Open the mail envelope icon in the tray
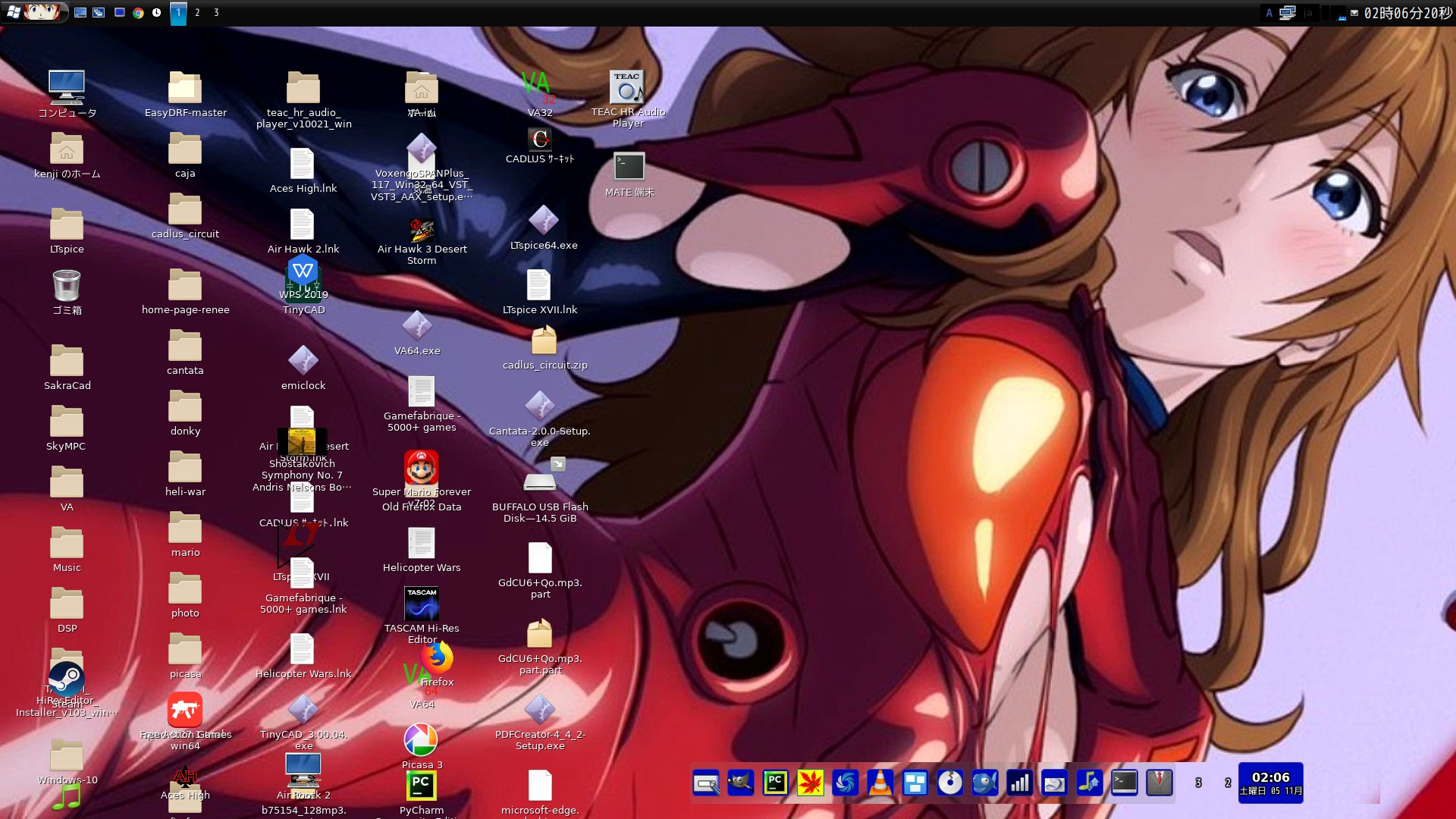This screenshot has width=1456, height=819. click(x=1354, y=12)
